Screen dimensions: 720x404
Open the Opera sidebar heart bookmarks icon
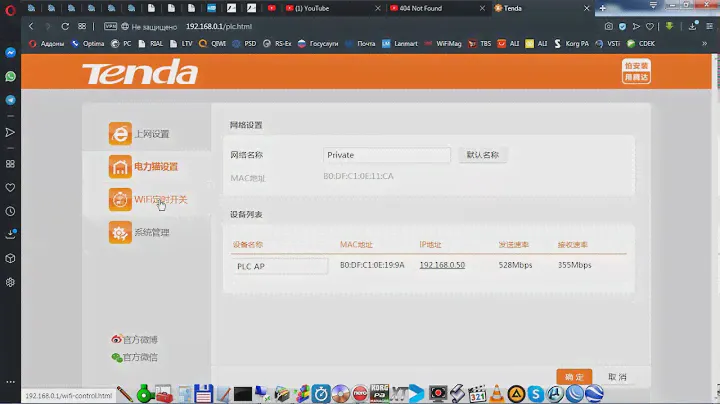[10, 187]
